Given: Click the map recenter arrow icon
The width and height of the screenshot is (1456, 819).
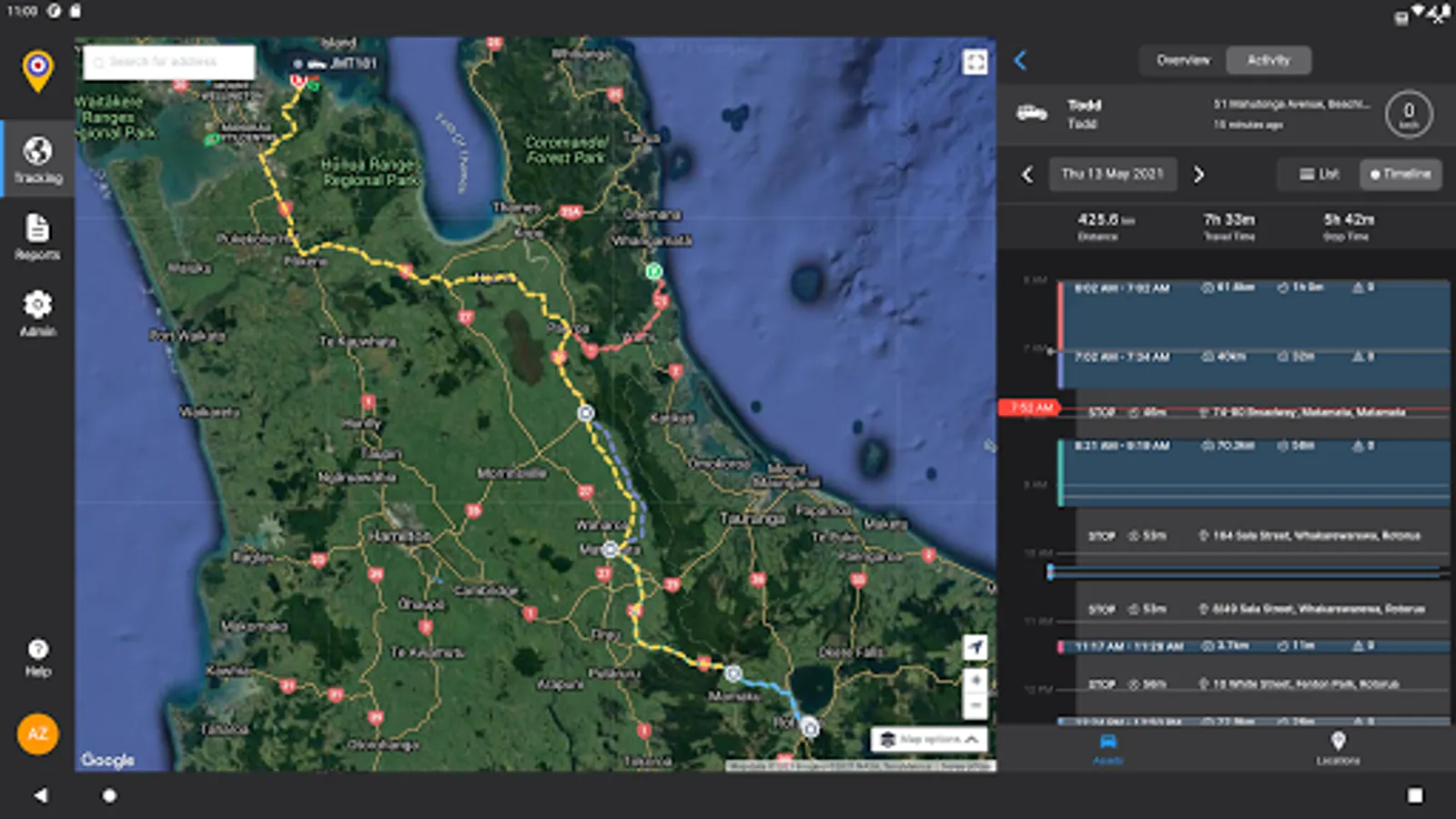Looking at the screenshot, I should tap(975, 647).
